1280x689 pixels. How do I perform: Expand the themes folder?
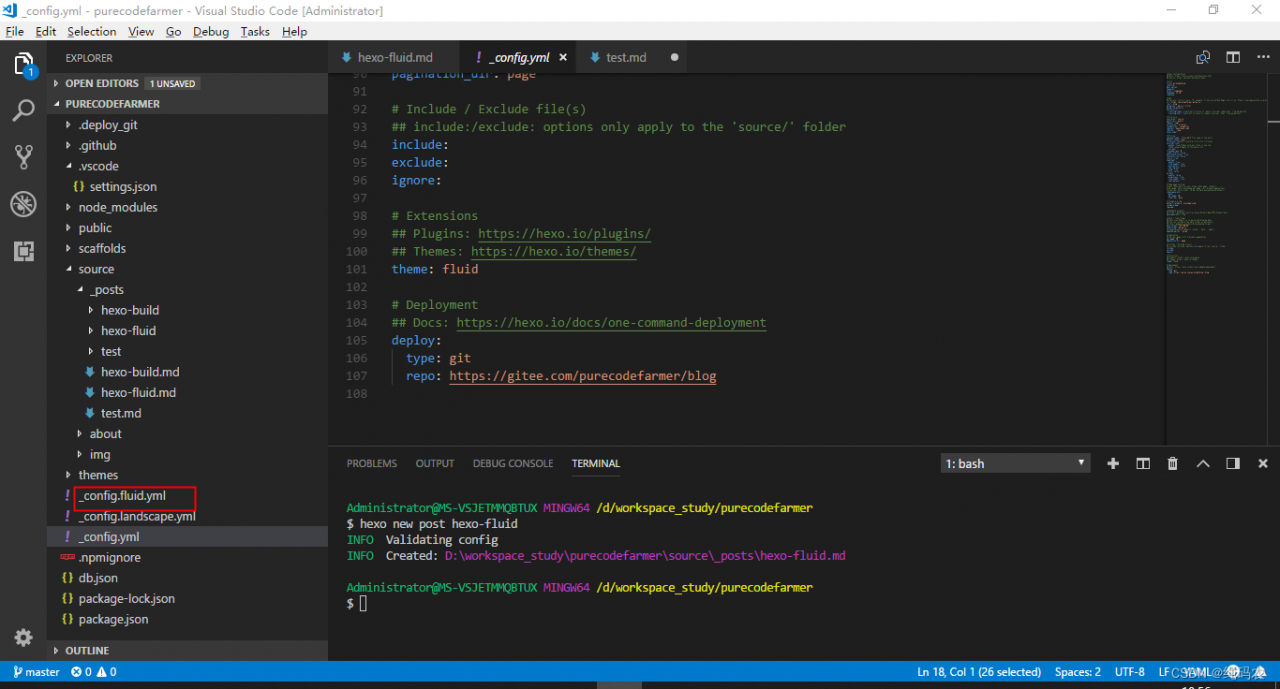[98, 475]
